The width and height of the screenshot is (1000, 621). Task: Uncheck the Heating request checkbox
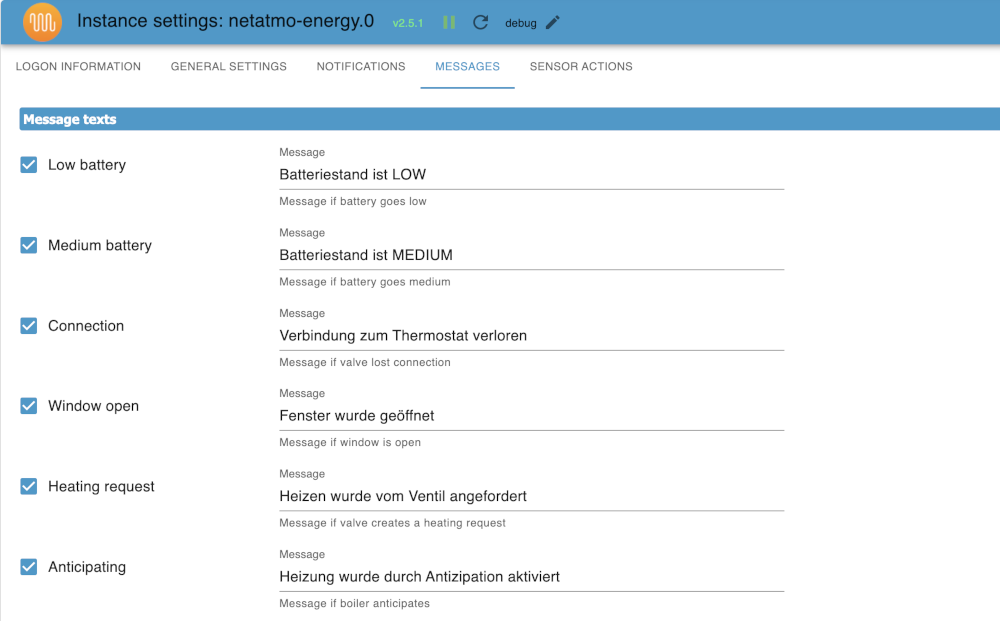(x=29, y=486)
